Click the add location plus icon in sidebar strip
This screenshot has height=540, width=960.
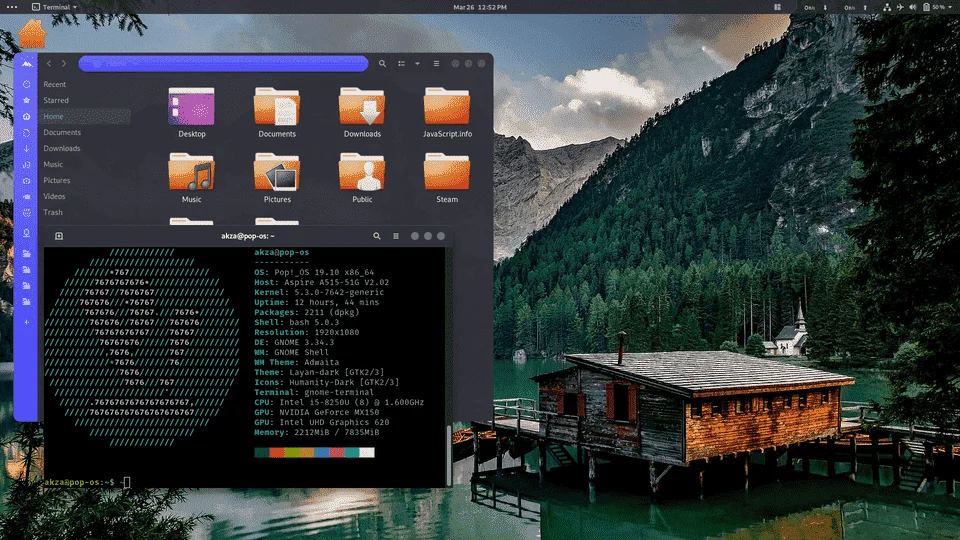[x=26, y=322]
